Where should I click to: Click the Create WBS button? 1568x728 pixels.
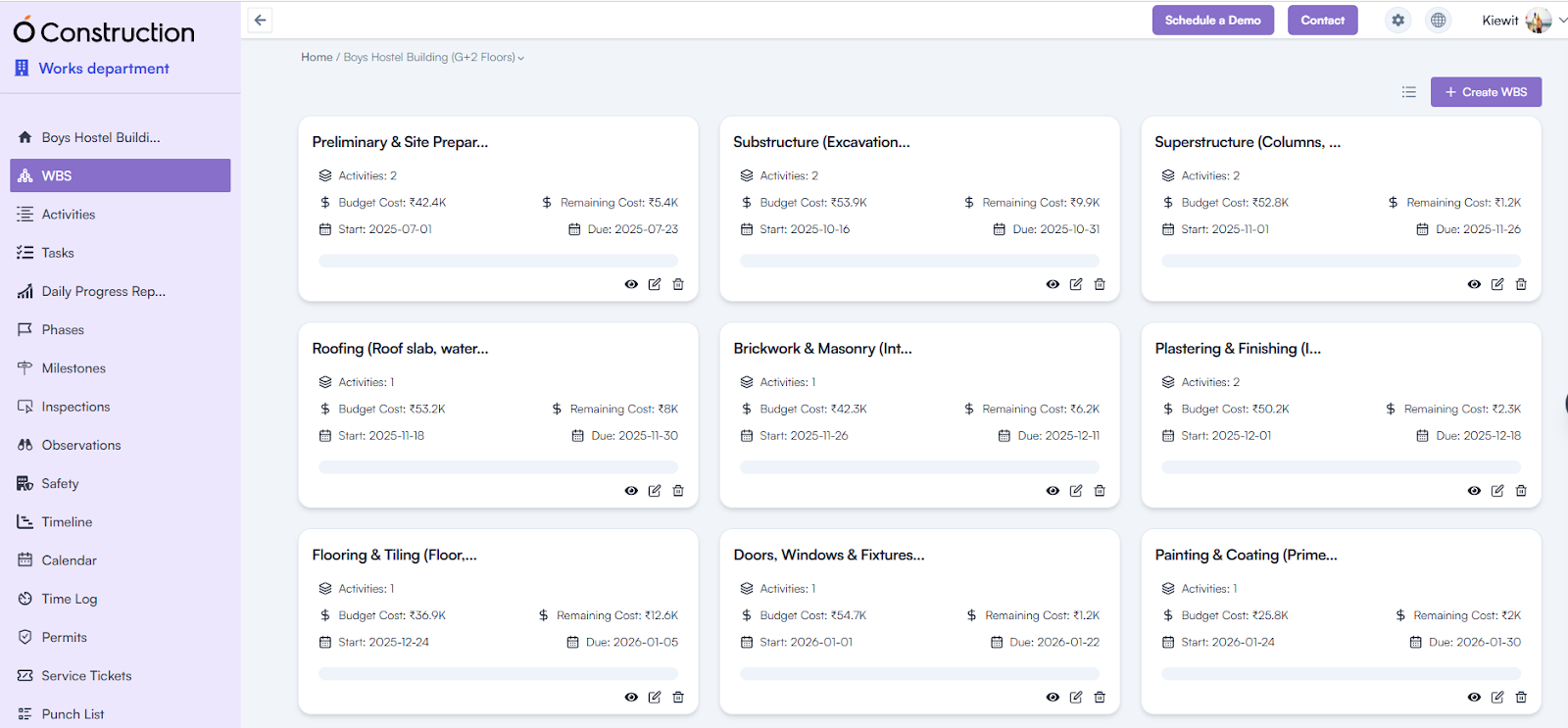(x=1486, y=92)
